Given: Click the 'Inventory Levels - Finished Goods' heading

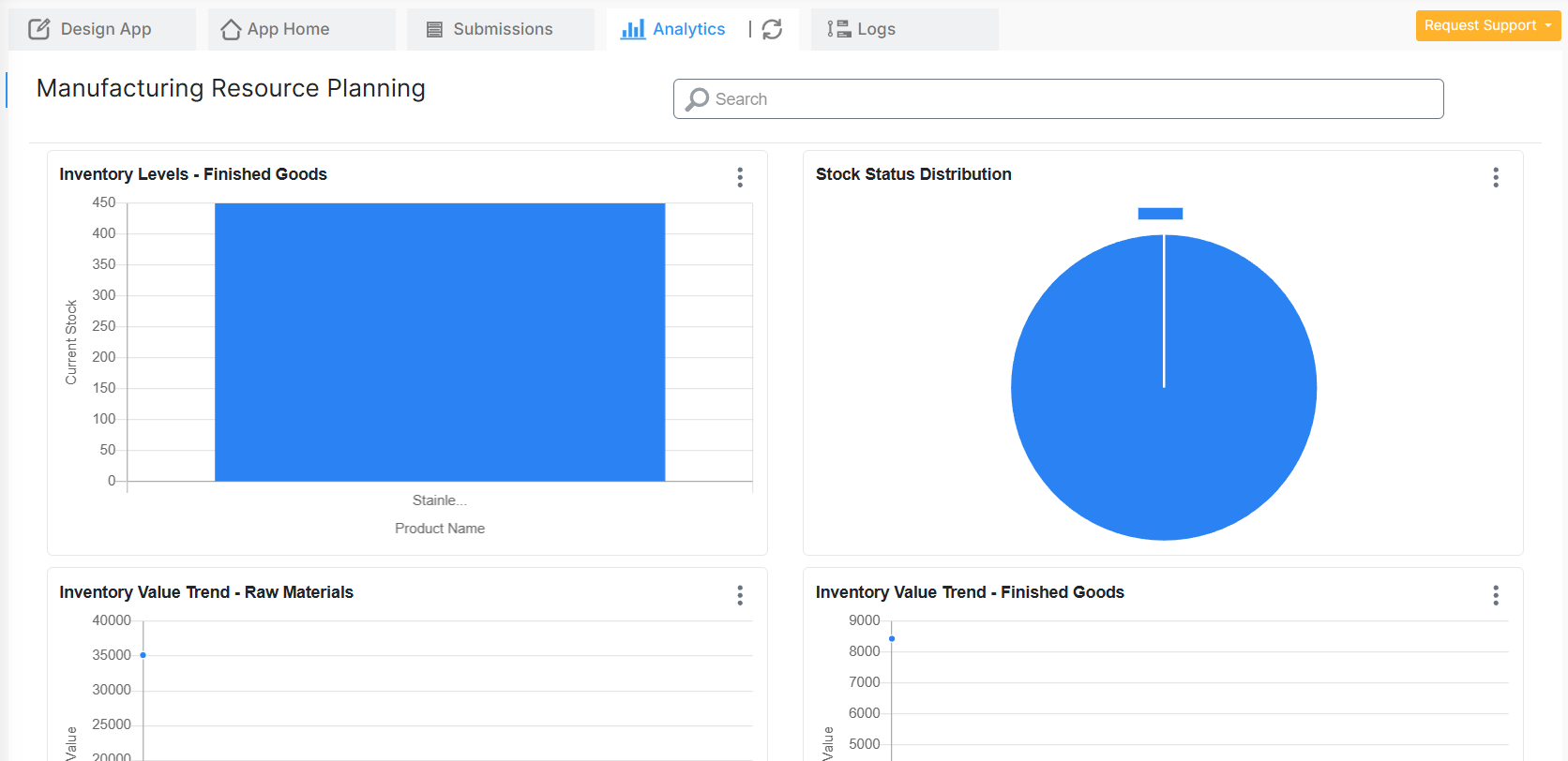Looking at the screenshot, I should click(x=193, y=174).
